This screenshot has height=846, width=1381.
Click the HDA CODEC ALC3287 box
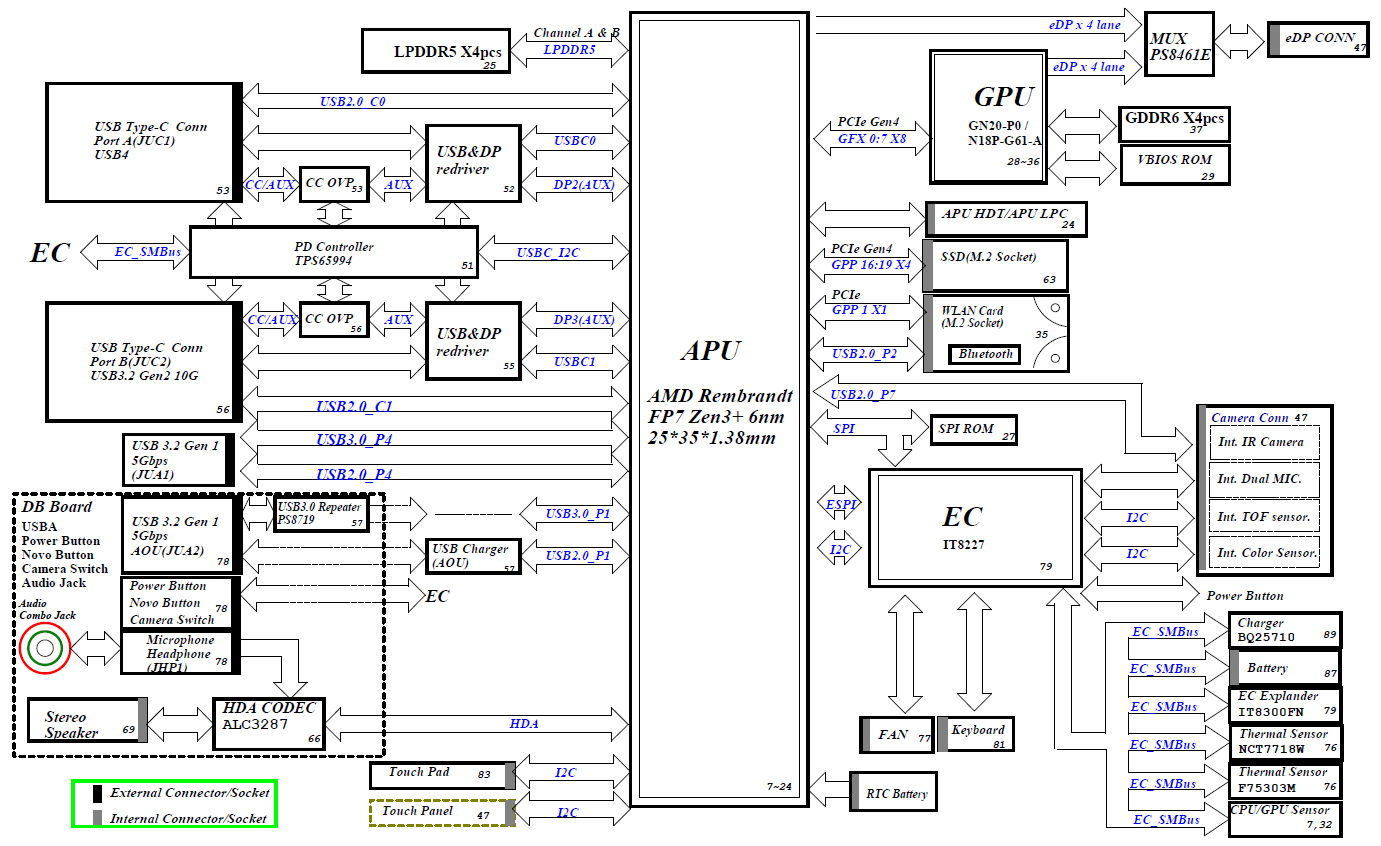(x=269, y=724)
